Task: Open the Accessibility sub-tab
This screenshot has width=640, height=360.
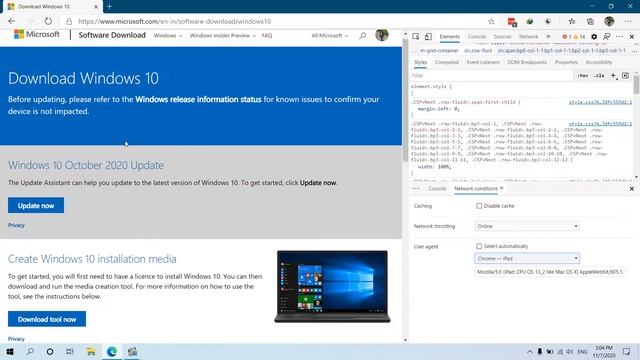Action: pyautogui.click(x=599, y=62)
